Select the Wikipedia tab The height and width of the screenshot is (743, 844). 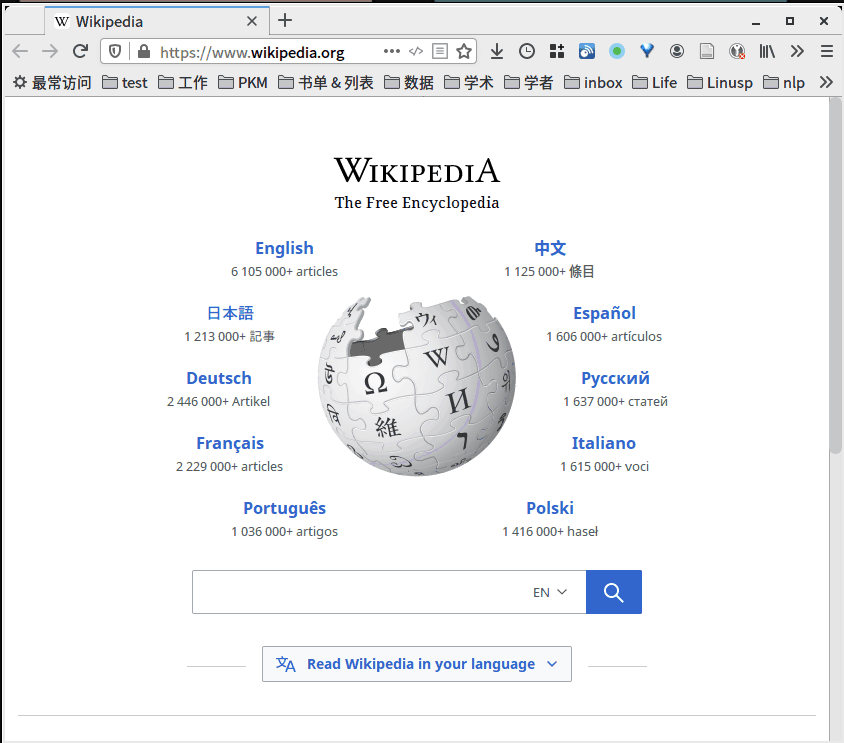tap(157, 21)
